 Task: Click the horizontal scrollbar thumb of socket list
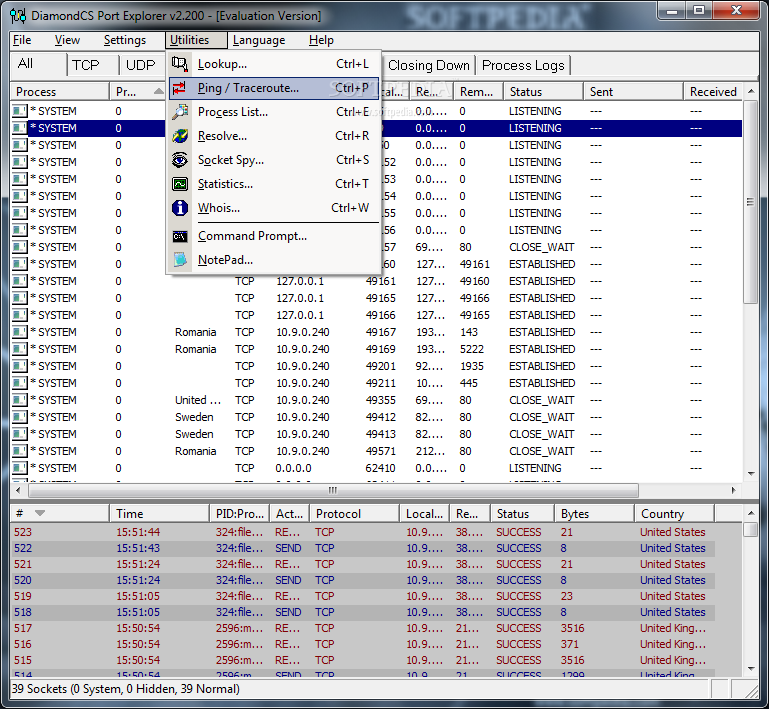333,490
